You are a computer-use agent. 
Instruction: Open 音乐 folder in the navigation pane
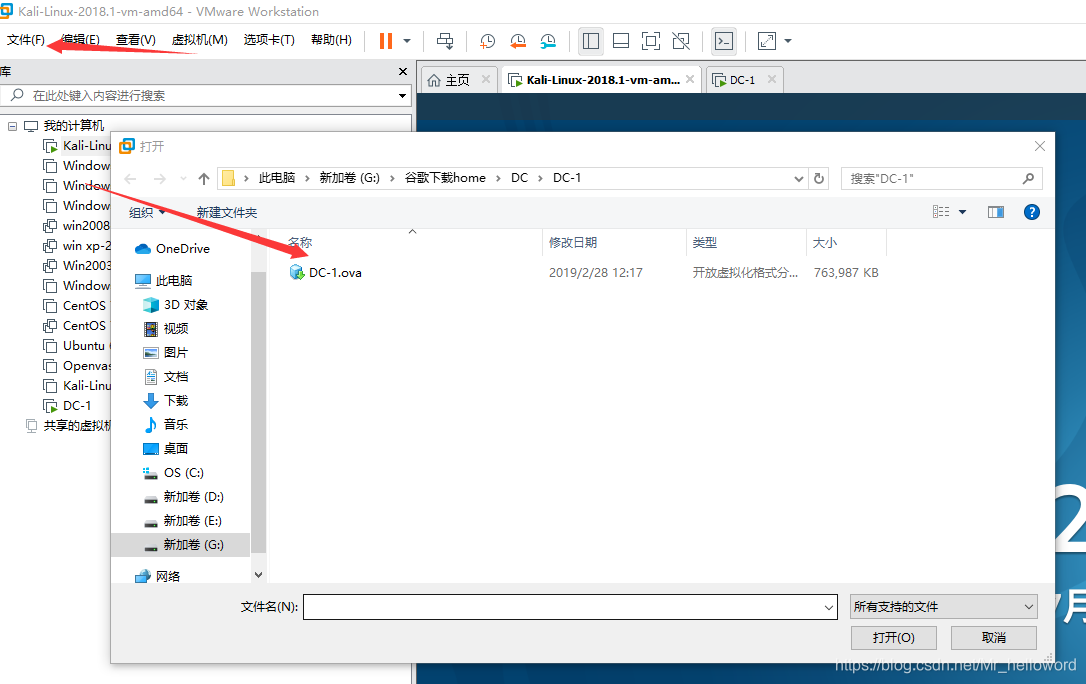pos(166,424)
